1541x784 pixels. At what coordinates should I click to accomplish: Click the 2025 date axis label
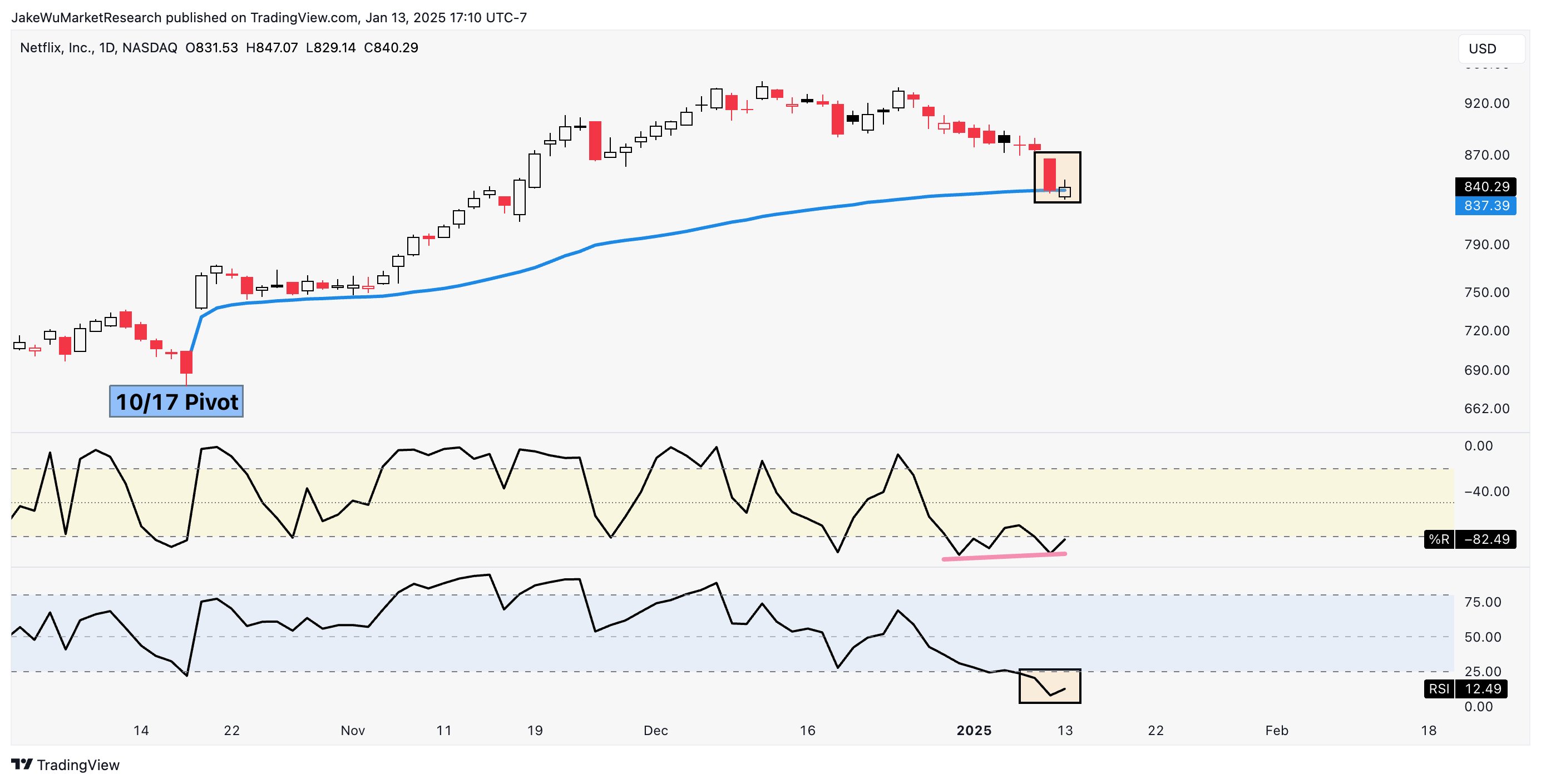point(975,731)
